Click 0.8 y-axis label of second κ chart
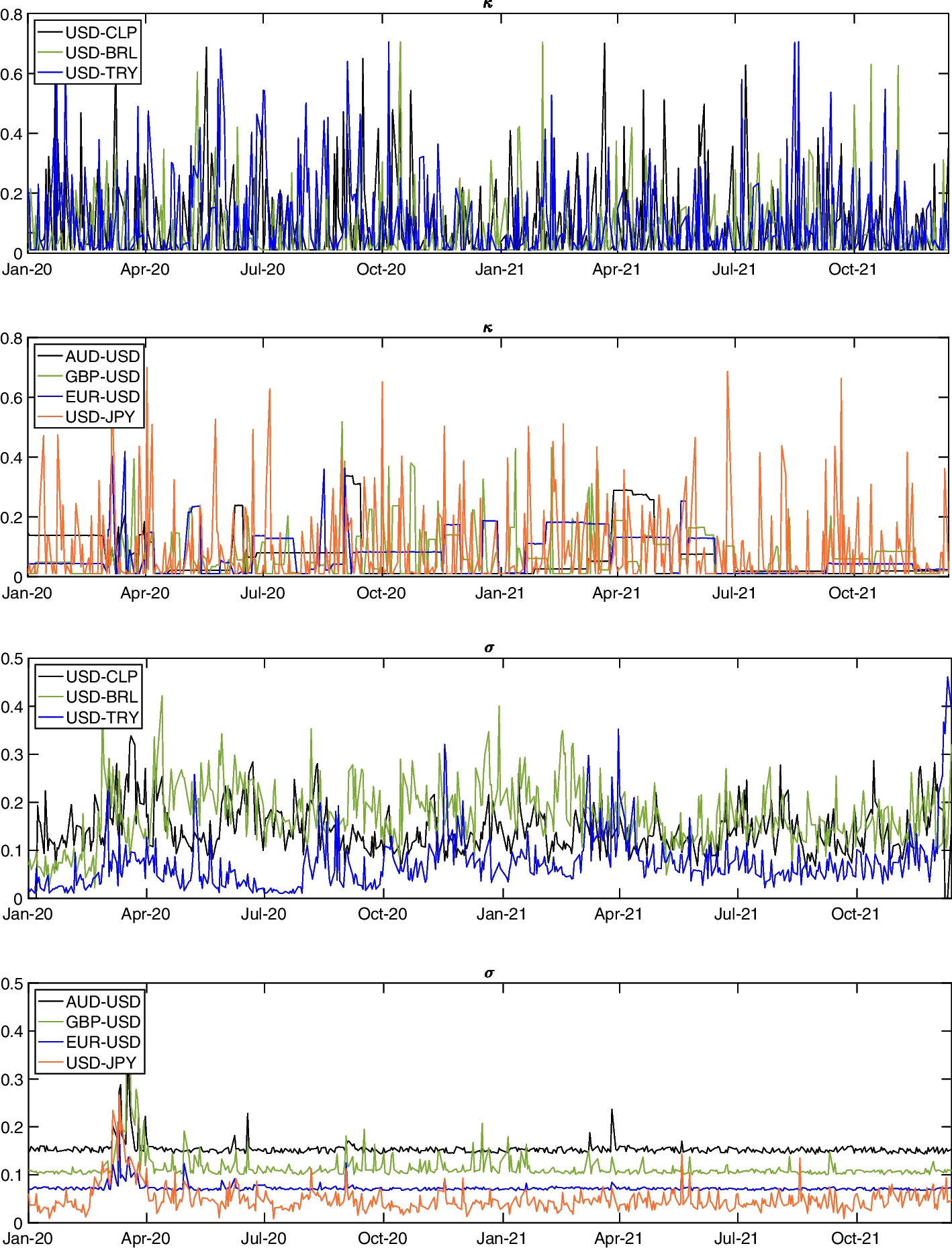 [x=11, y=339]
